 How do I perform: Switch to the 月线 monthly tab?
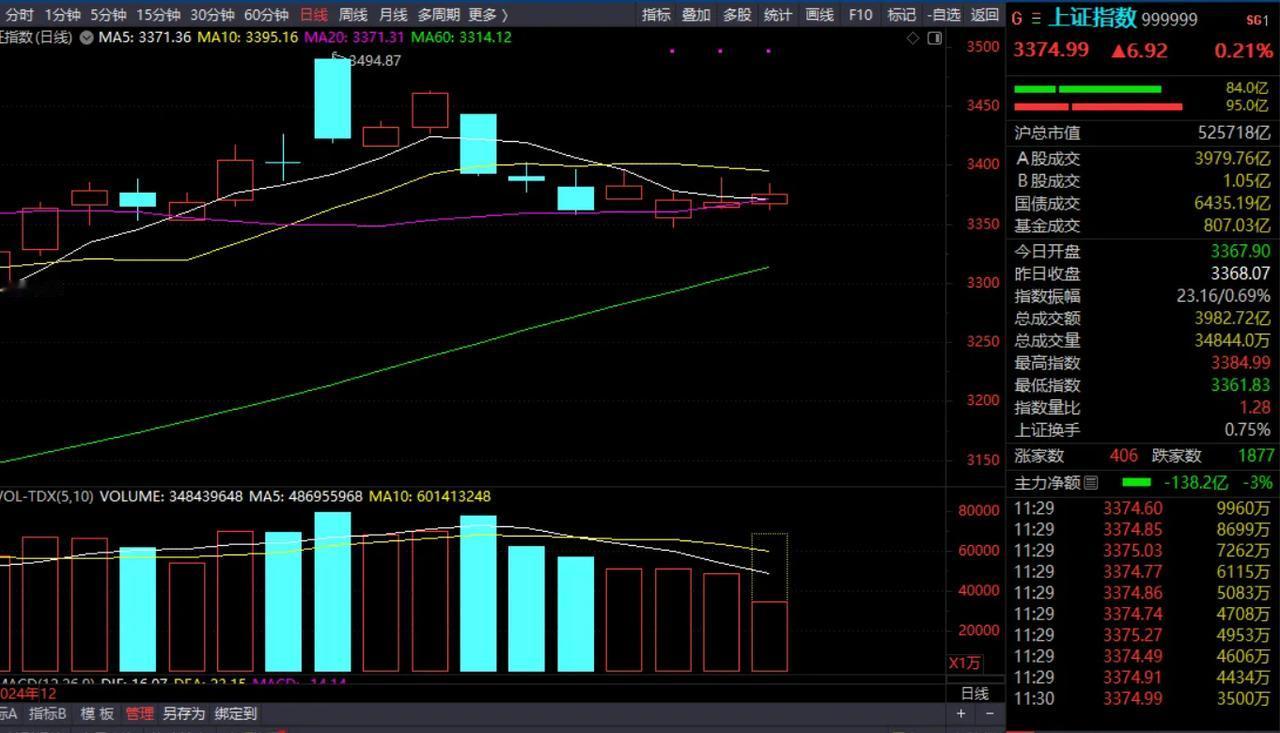point(393,15)
